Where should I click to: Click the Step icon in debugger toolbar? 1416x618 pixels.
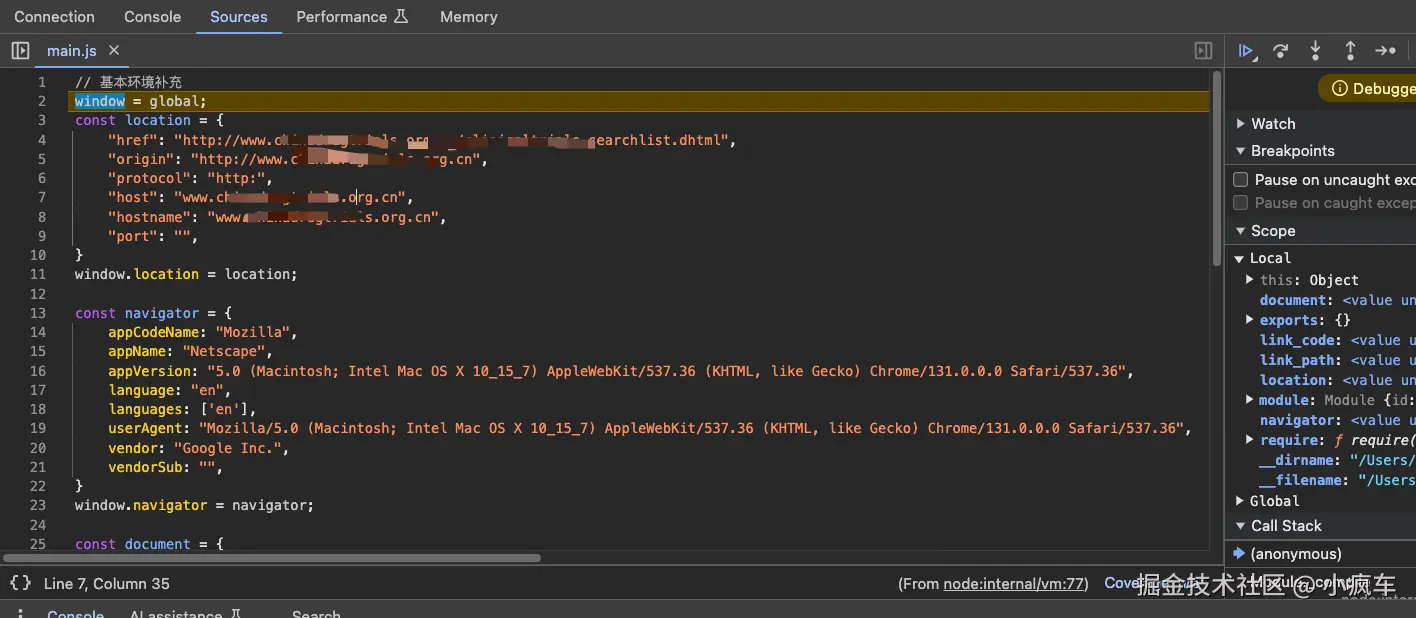click(1385, 51)
